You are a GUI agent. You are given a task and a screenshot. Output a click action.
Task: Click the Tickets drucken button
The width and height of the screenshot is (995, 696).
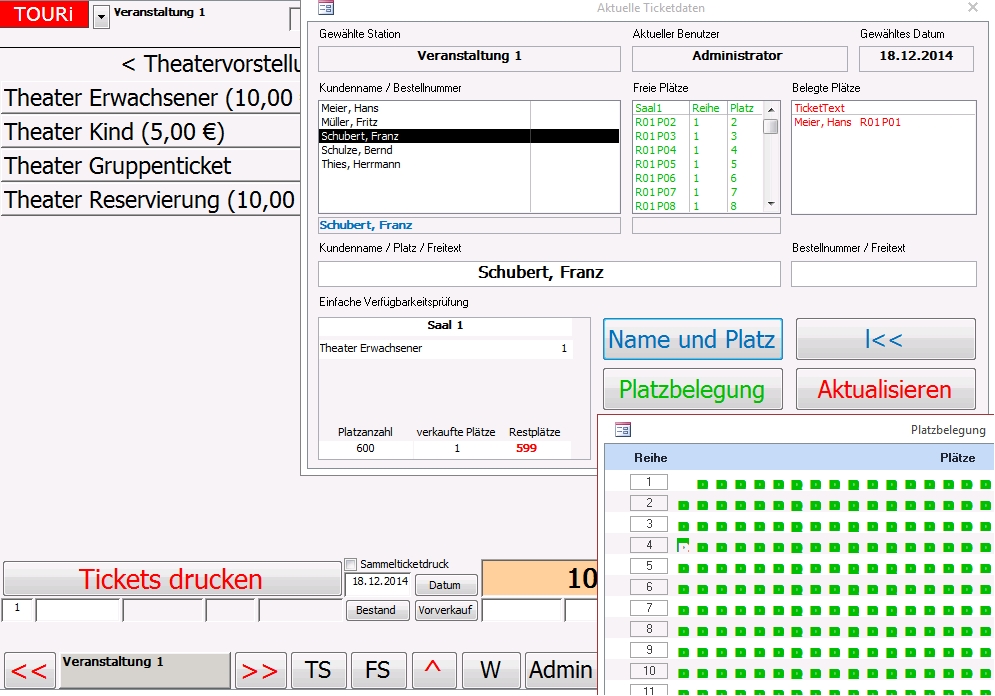tap(171, 579)
